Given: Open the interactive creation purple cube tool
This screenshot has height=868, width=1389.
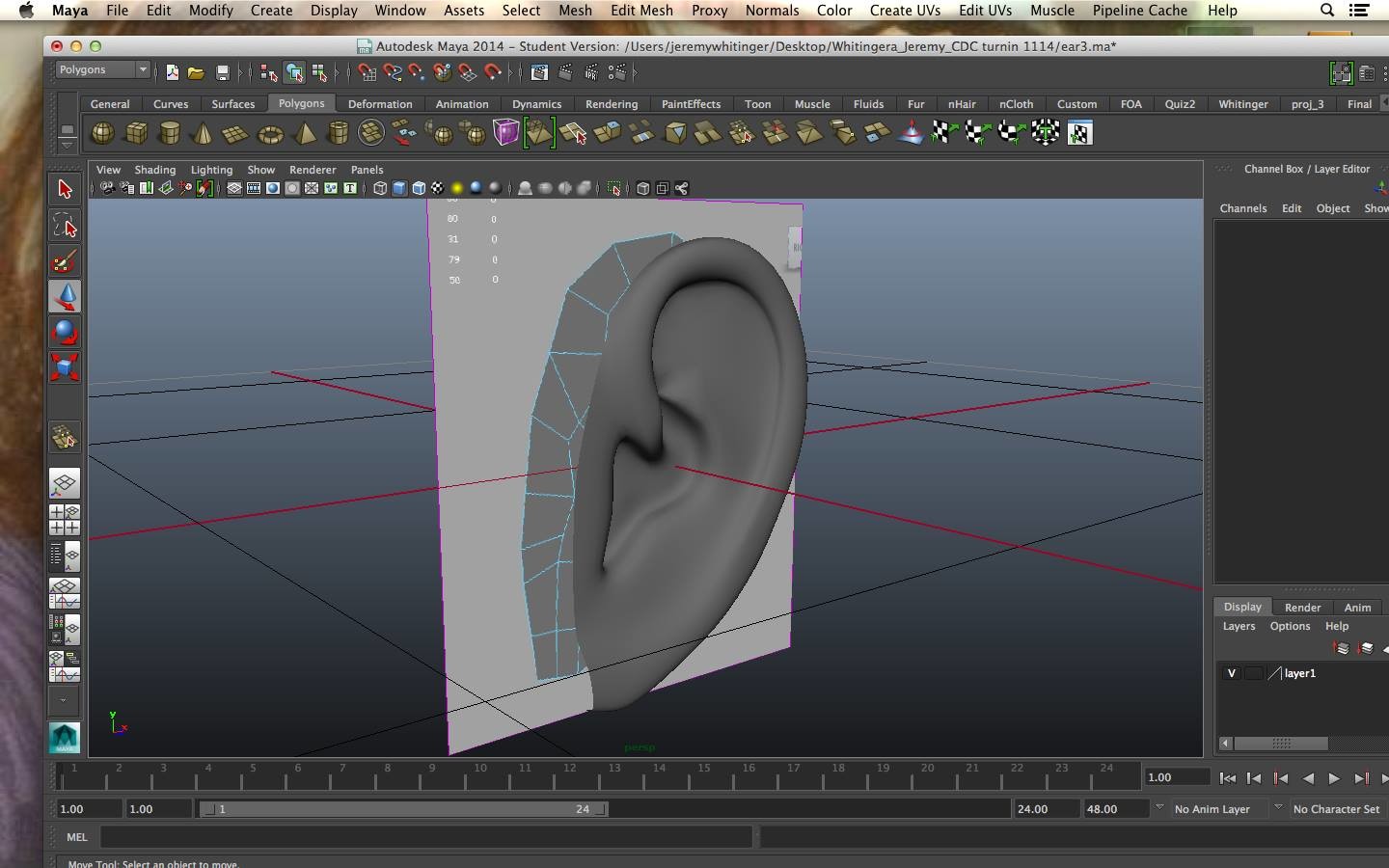Looking at the screenshot, I should point(505,133).
